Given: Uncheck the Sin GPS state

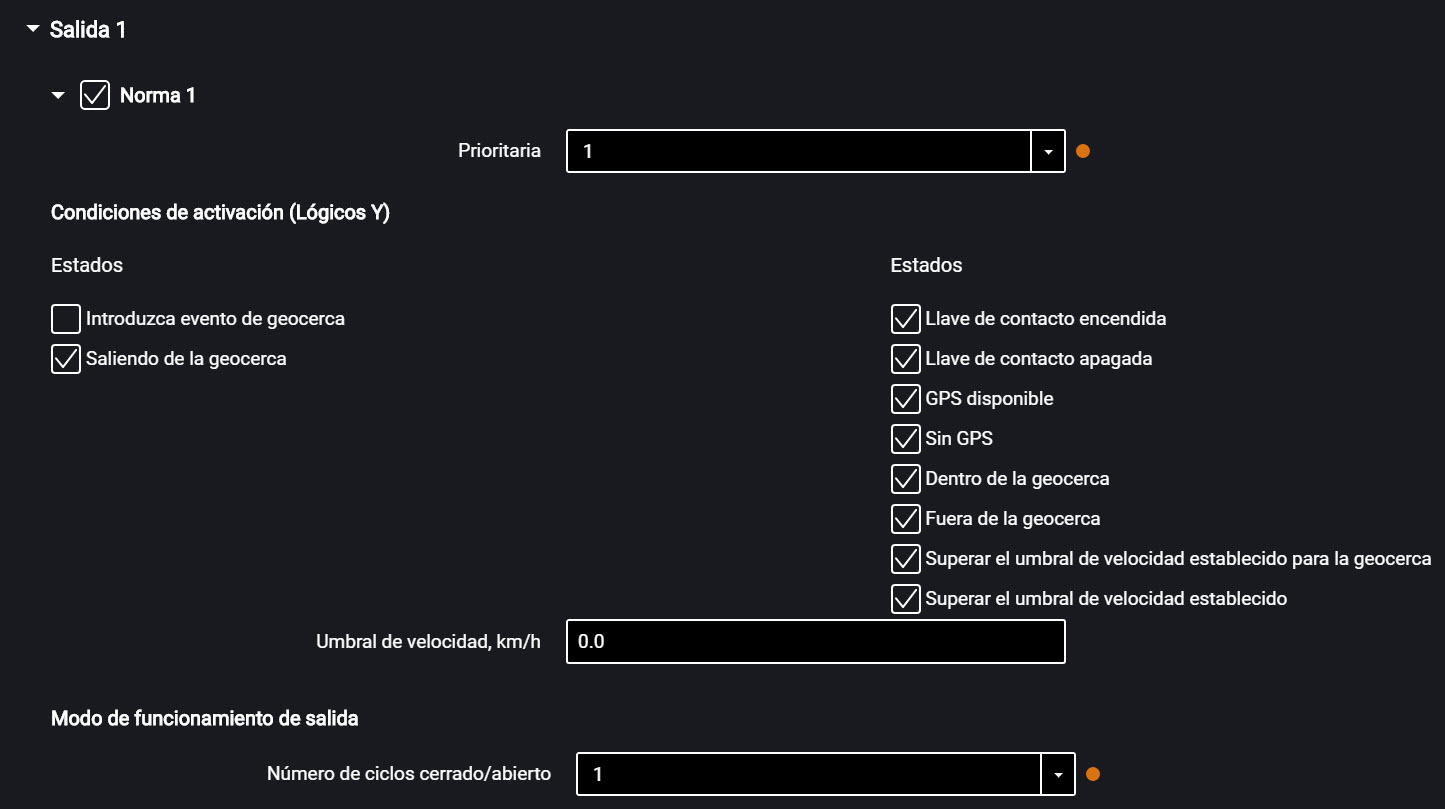Looking at the screenshot, I should coord(905,438).
